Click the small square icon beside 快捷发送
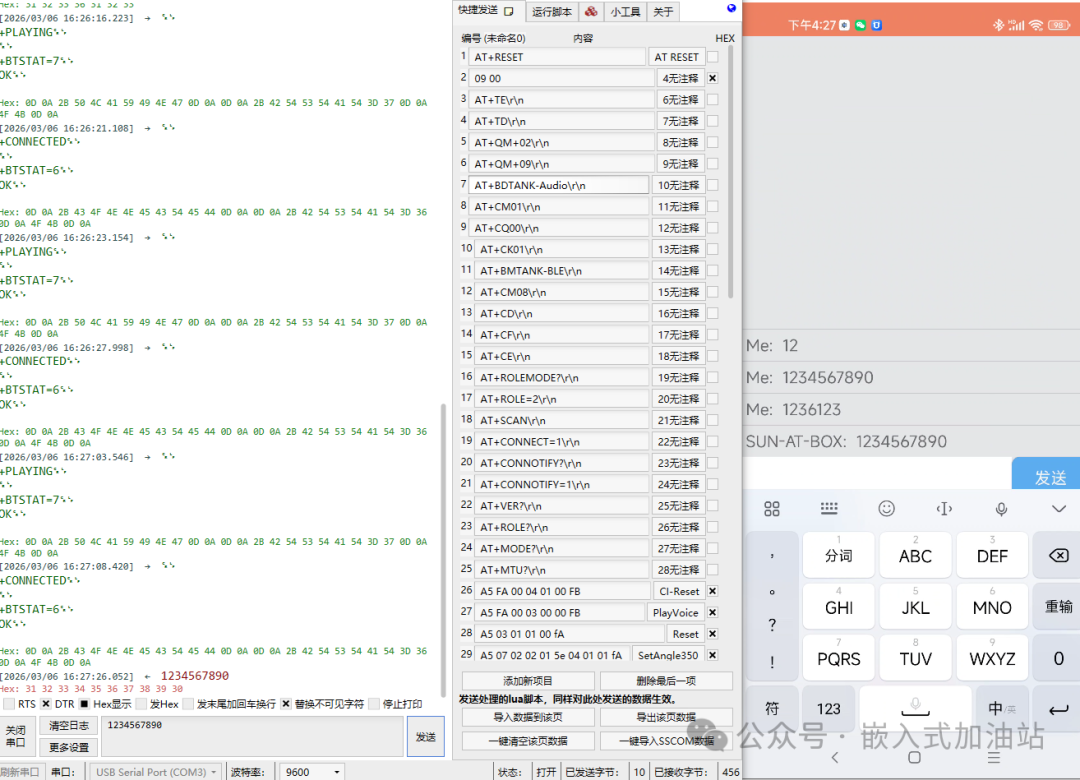Viewport: 1080px width, 780px height. pyautogui.click(x=508, y=10)
